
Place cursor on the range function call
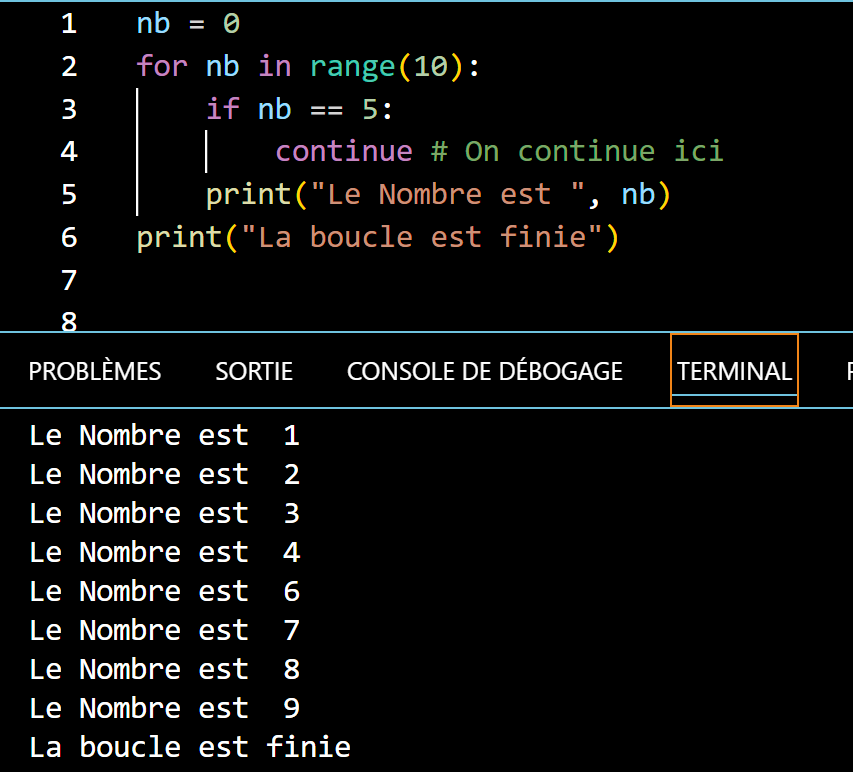pos(352,67)
